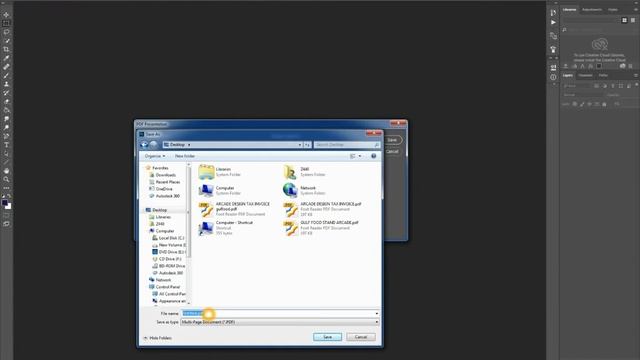This screenshot has width=640, height=360.
Task: Open the History panel icon
Action: [553, 13]
